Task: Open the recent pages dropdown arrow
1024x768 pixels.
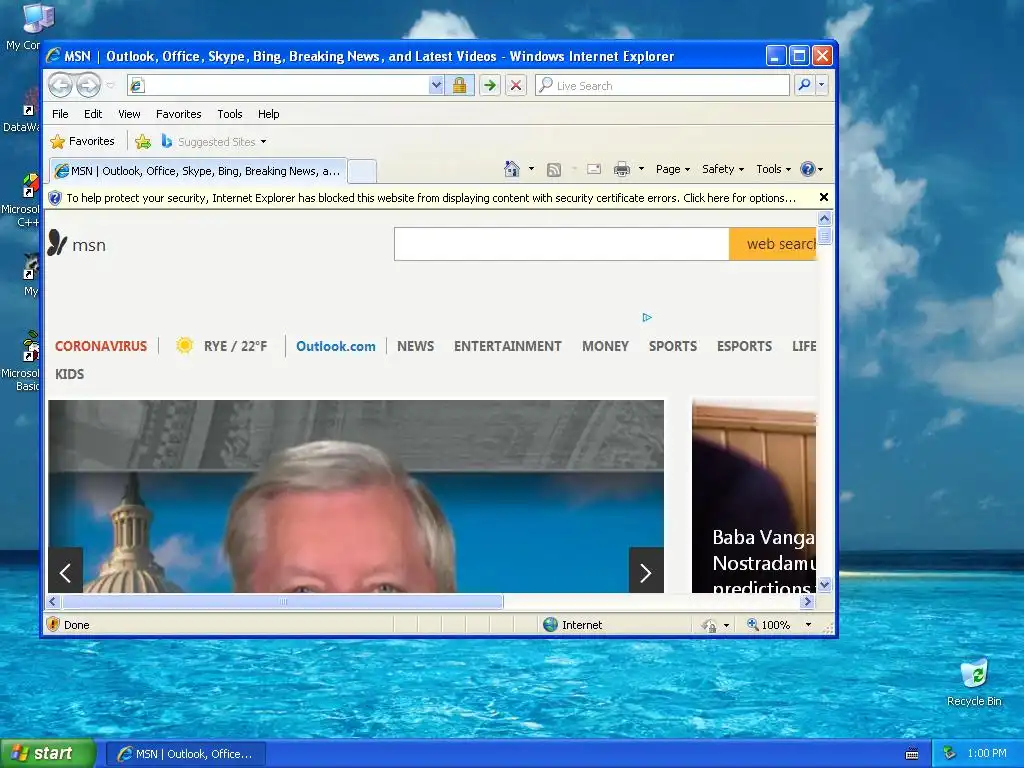Action: click(110, 86)
